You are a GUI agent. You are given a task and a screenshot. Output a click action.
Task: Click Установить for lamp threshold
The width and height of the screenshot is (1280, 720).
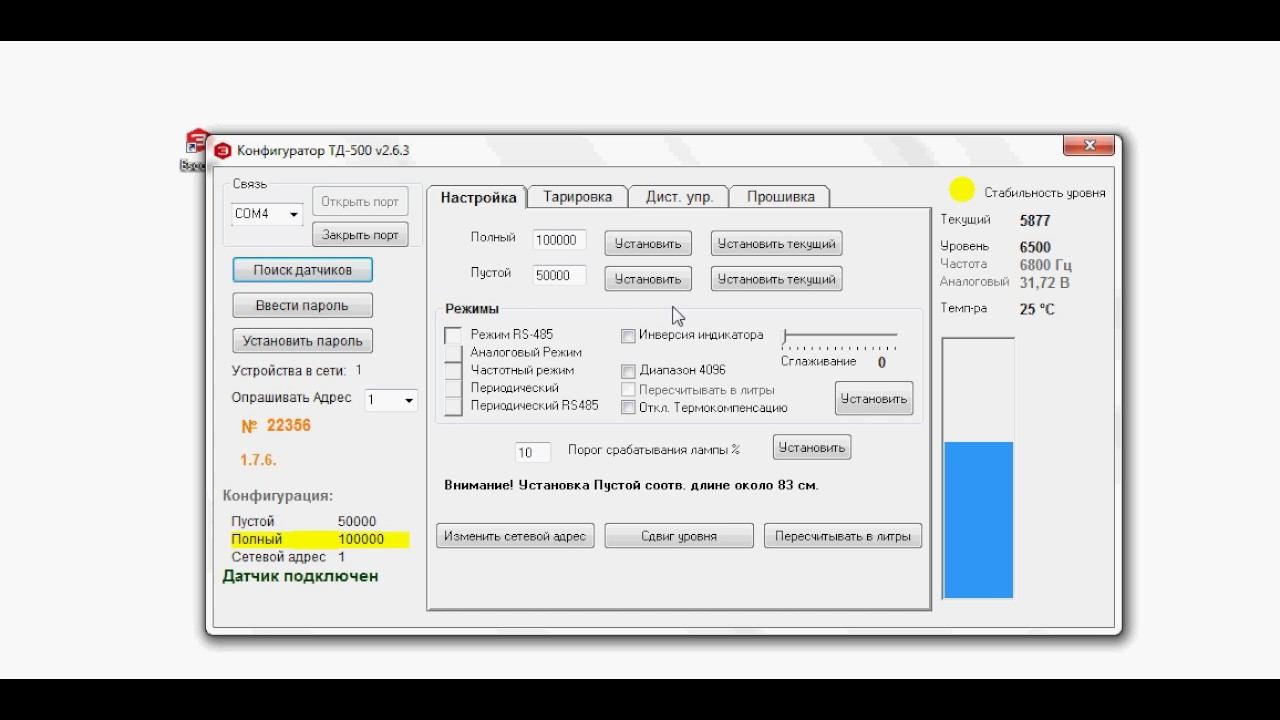pos(812,447)
